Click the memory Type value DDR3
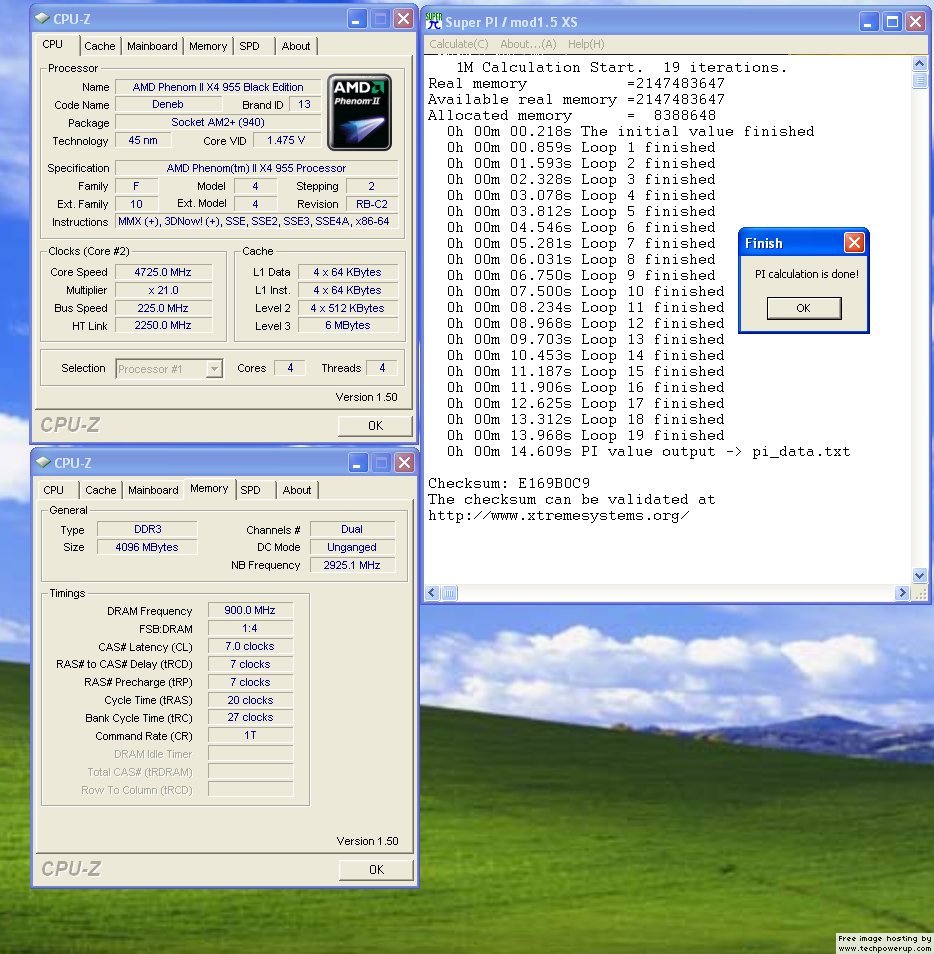 147,529
